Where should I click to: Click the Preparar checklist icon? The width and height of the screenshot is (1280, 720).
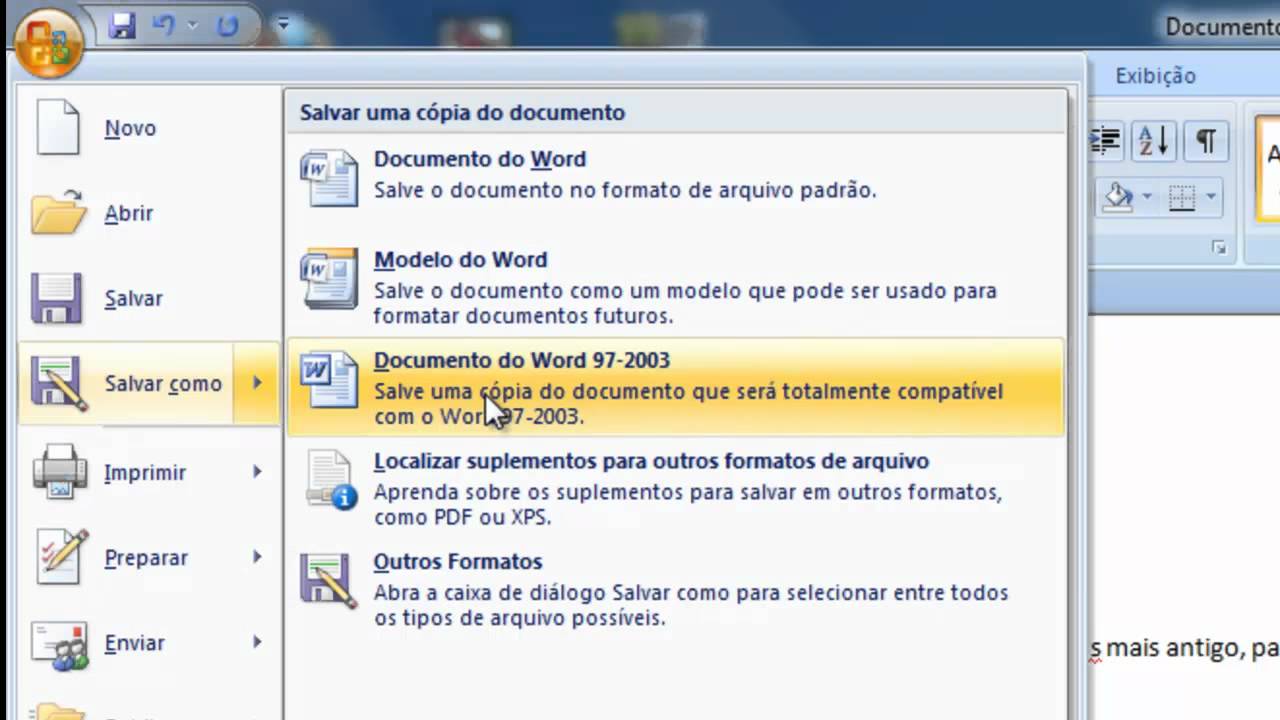(59, 557)
